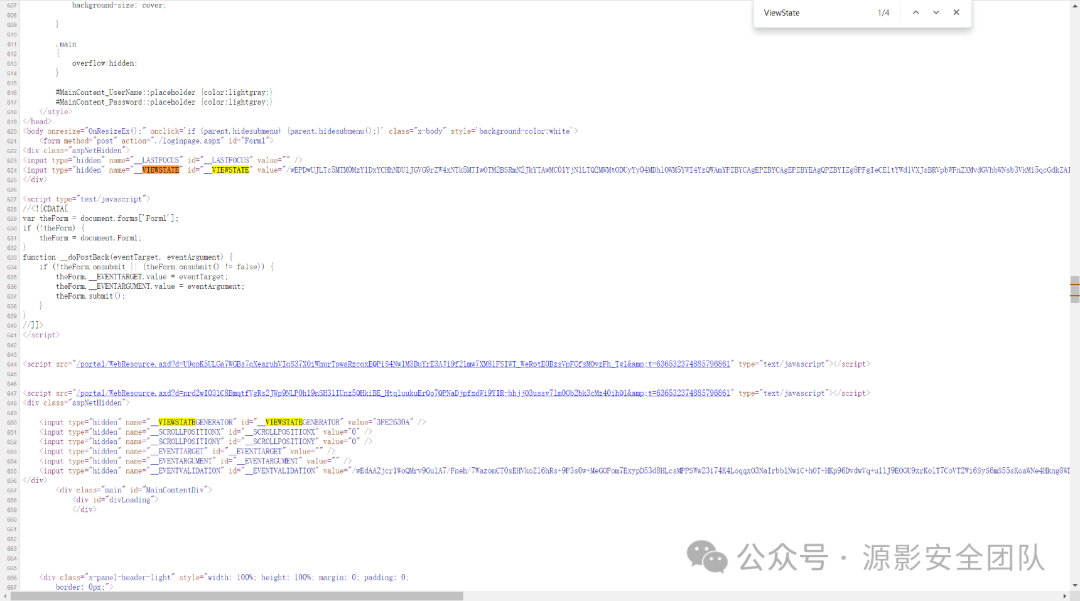1080x601 pixels.
Task: Click the if (!theForm) line
Action: [x=54, y=228]
